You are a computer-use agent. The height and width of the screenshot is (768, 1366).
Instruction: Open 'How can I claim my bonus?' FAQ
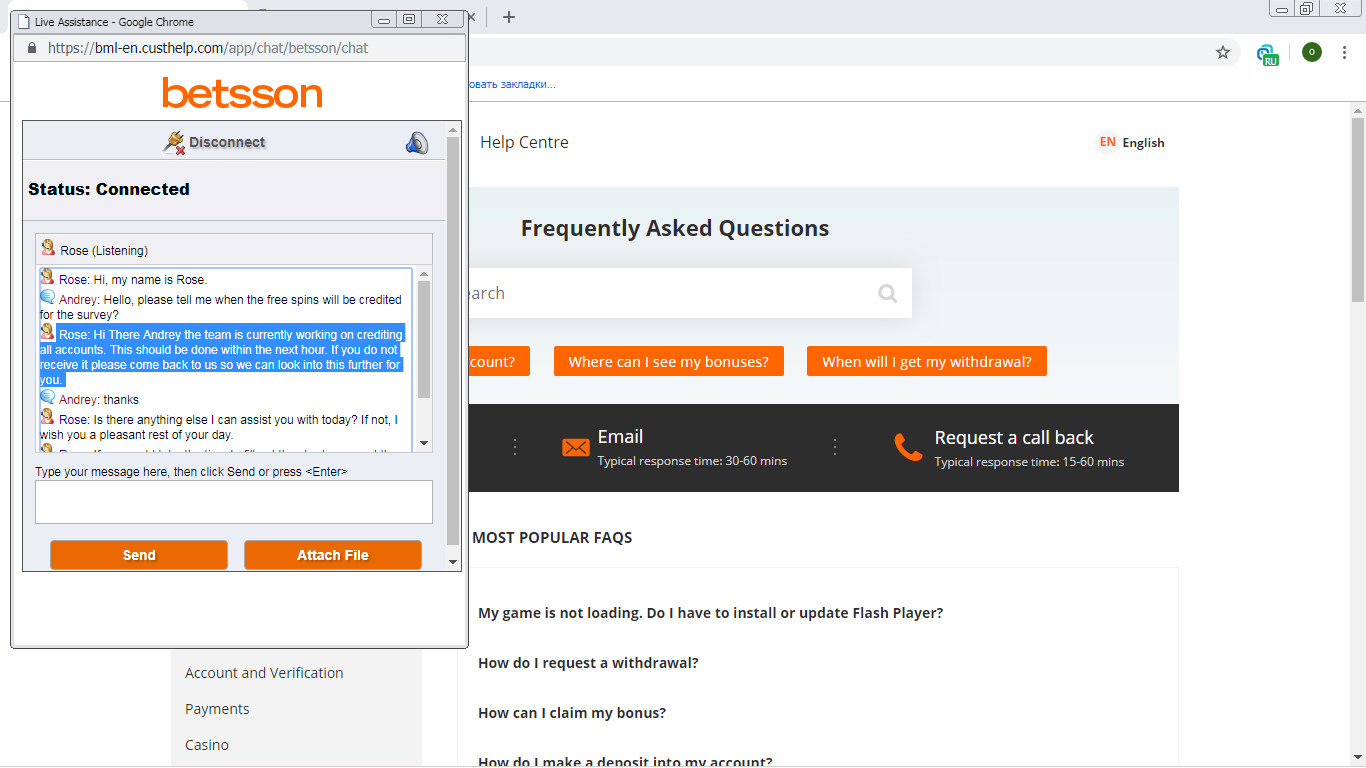tap(572, 713)
